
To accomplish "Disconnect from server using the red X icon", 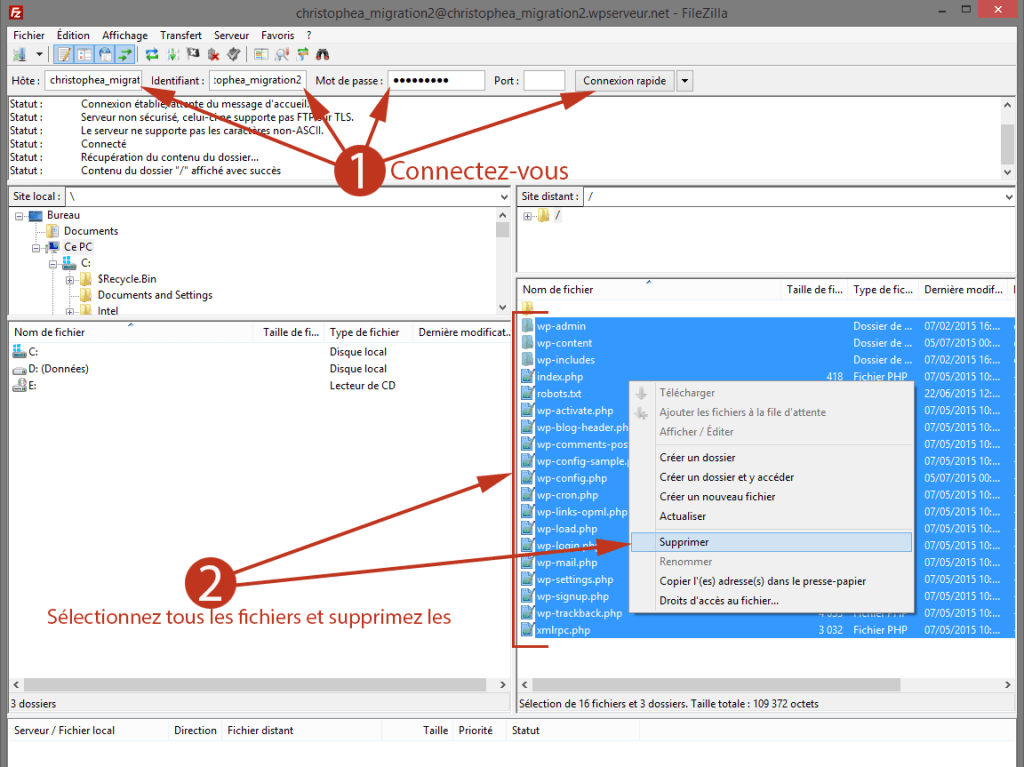I will tap(214, 55).
